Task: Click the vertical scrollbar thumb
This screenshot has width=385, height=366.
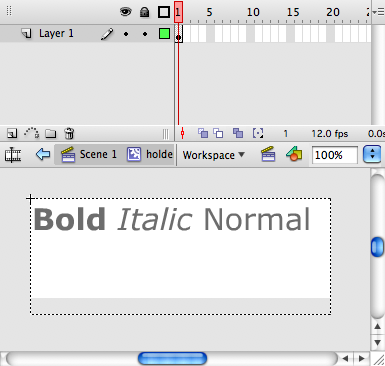Action: 377,247
